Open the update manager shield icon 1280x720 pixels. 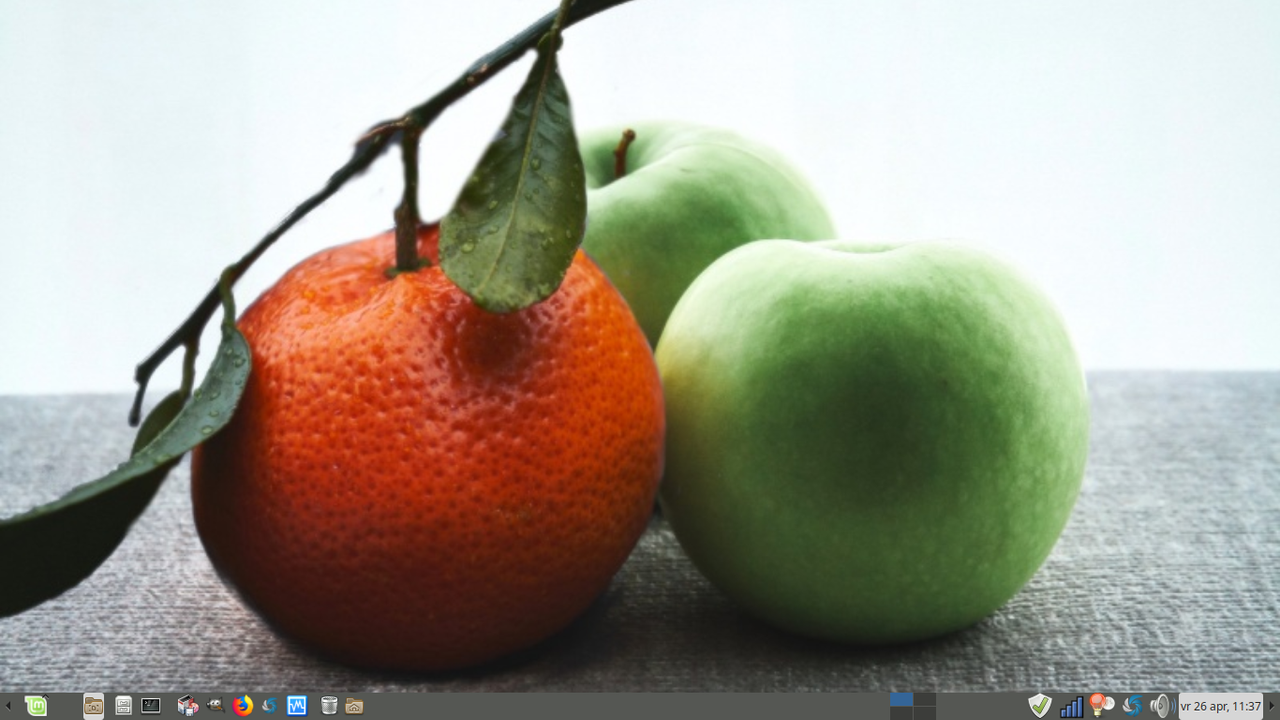[x=1040, y=706]
